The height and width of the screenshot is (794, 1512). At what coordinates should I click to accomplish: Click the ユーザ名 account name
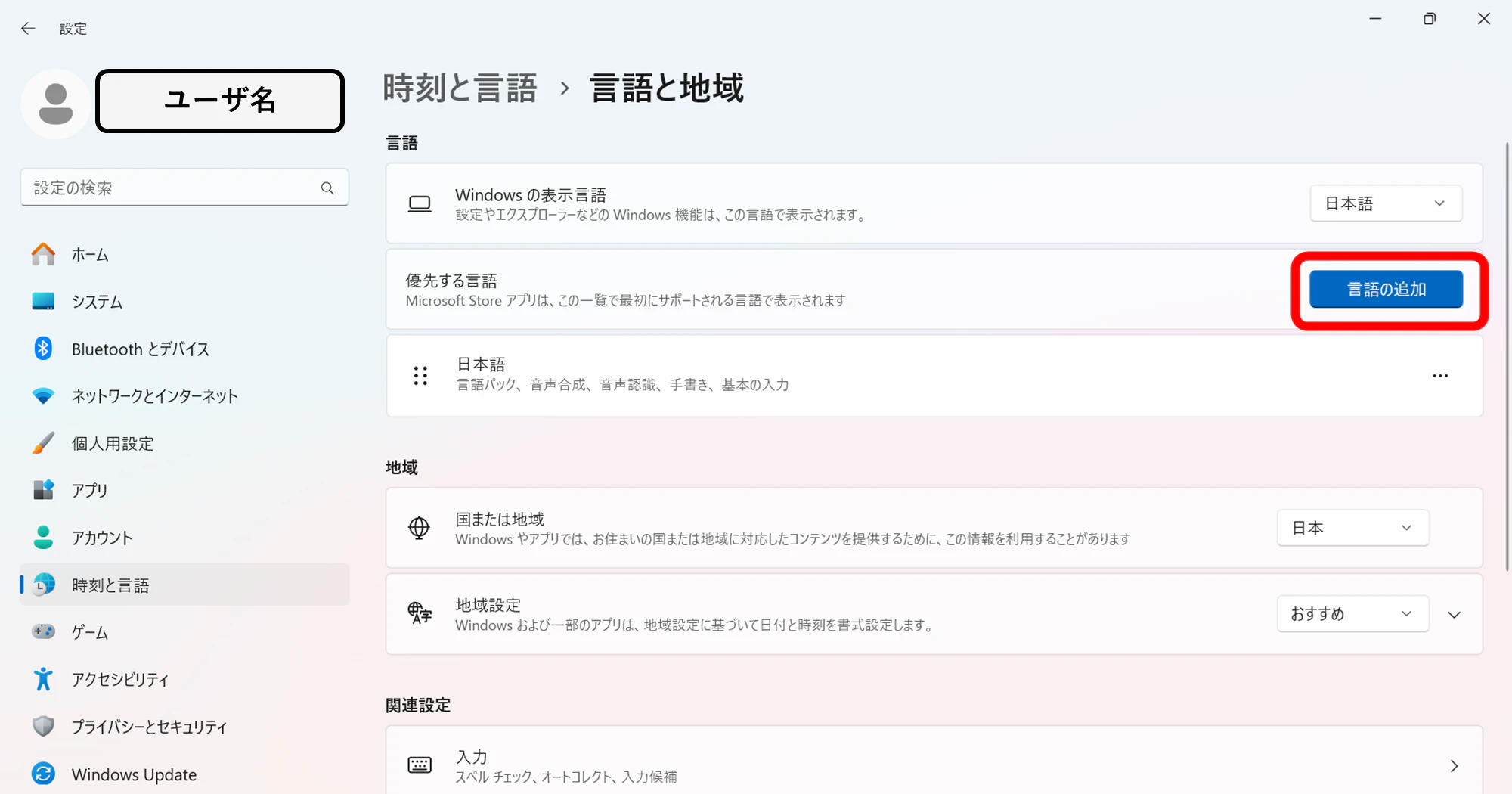(x=220, y=101)
